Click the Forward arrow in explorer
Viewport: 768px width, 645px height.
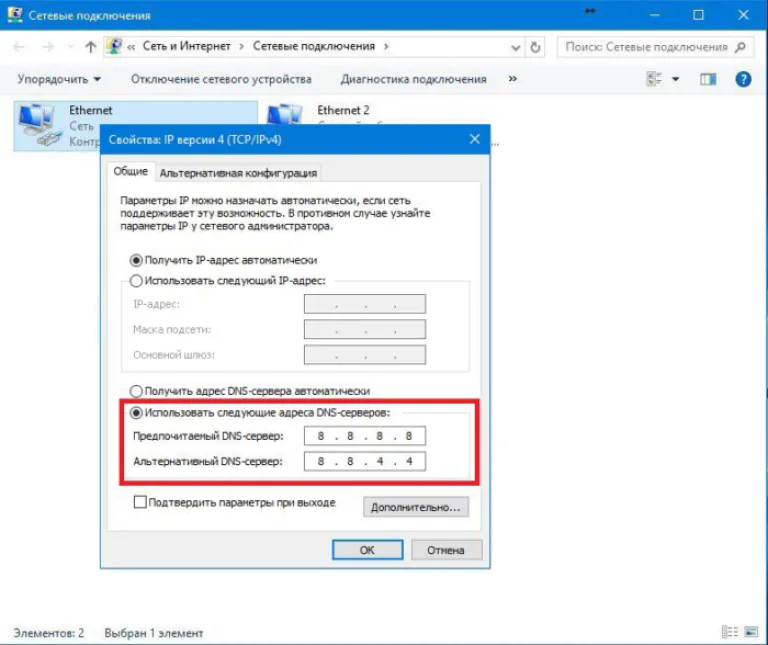point(48,47)
